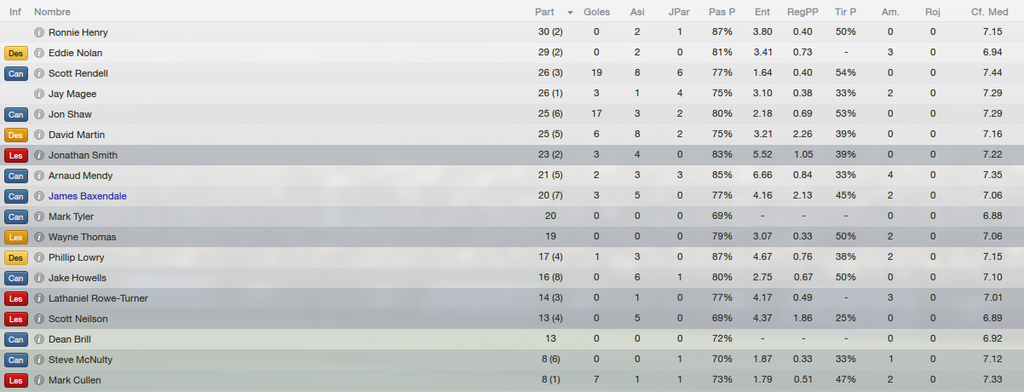Click the Des badge for Phillip Lowry
The image size is (1024, 392).
click(x=16, y=257)
